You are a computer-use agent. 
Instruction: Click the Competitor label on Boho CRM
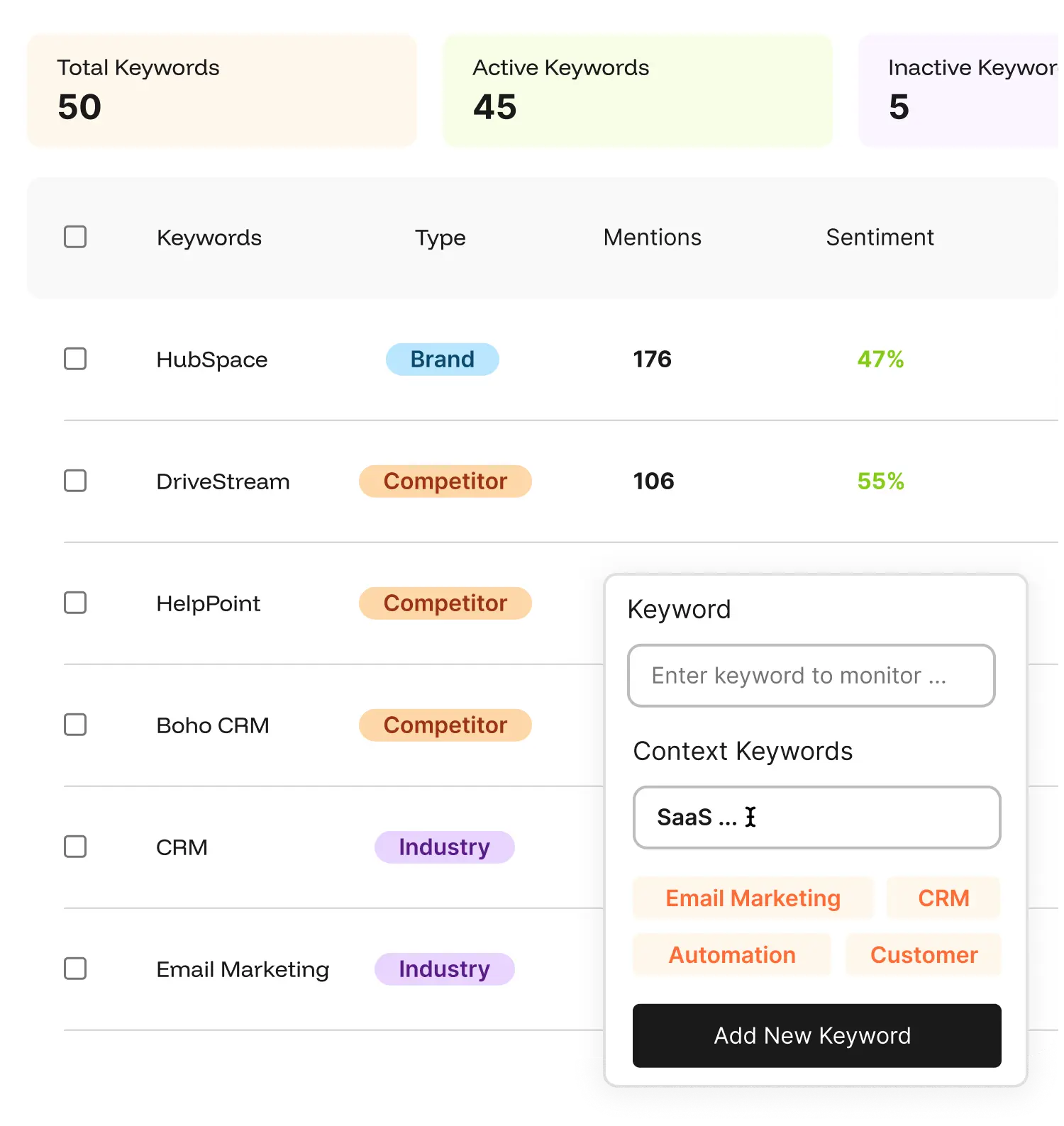pyautogui.click(x=445, y=725)
